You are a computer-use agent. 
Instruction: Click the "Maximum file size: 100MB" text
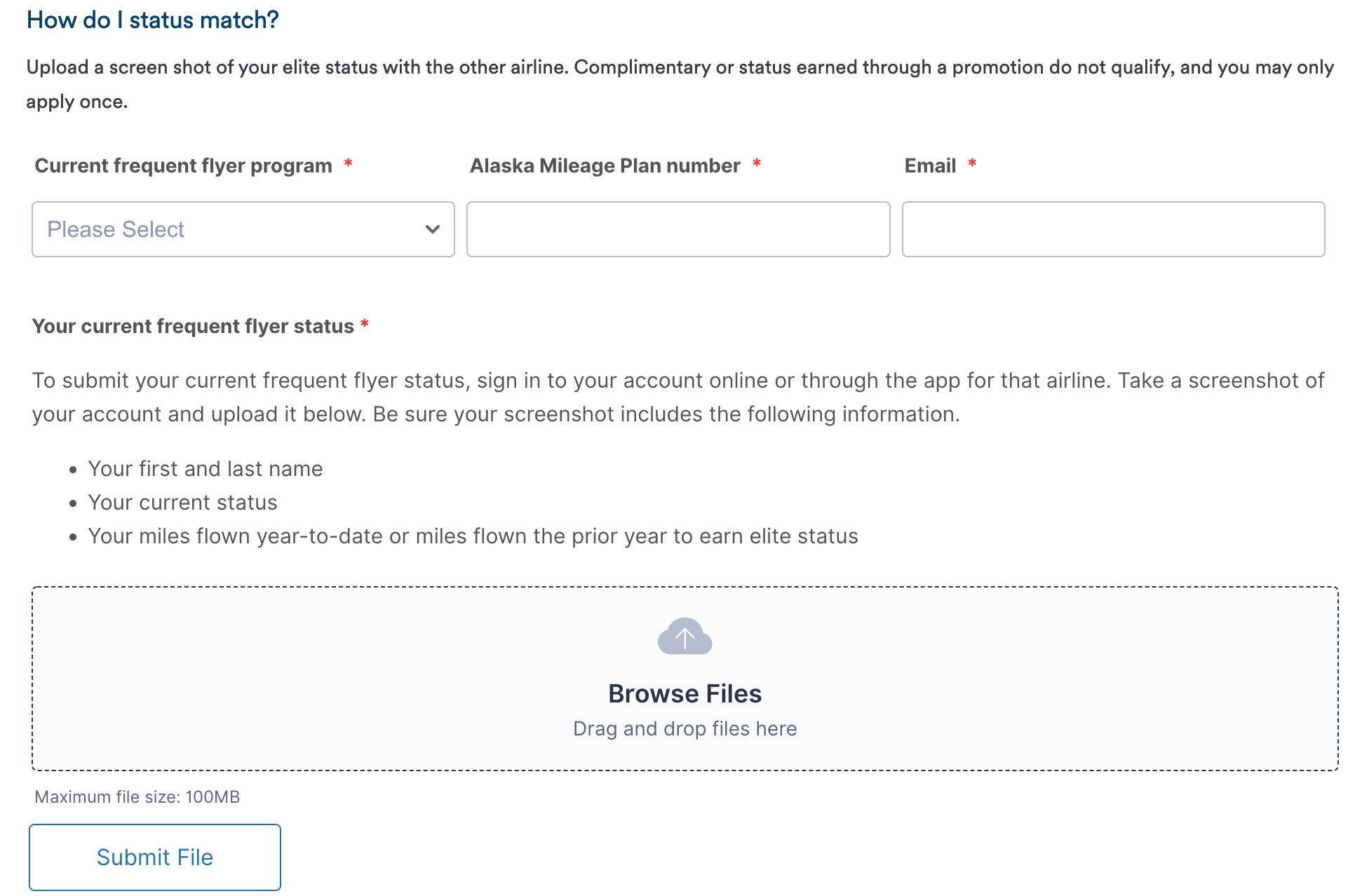tap(136, 796)
